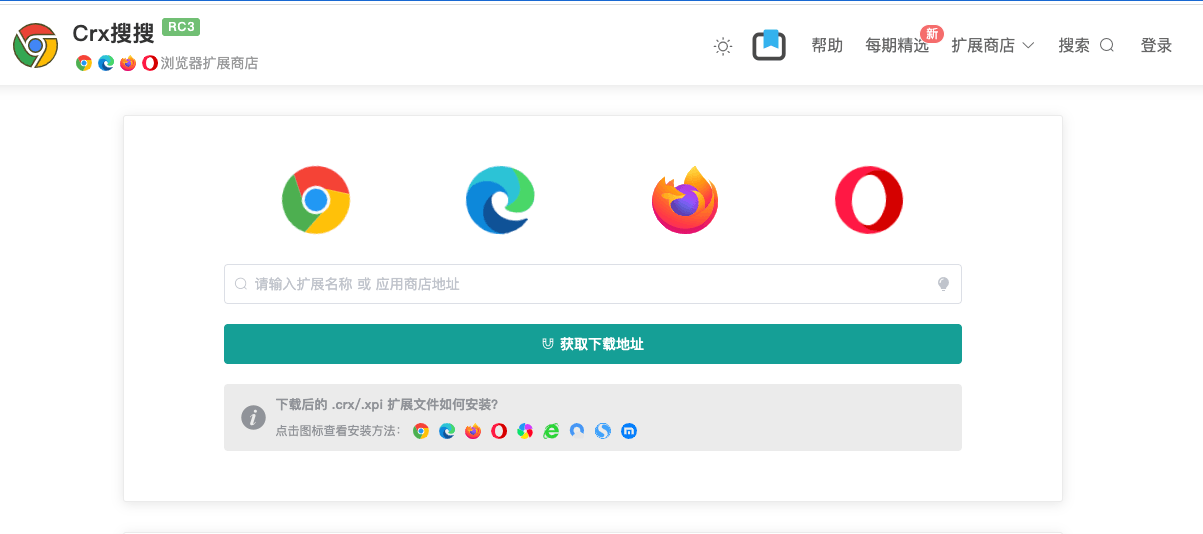
Task: Click the Crx搜搜 site logo
Action: pyautogui.click(x=35, y=45)
